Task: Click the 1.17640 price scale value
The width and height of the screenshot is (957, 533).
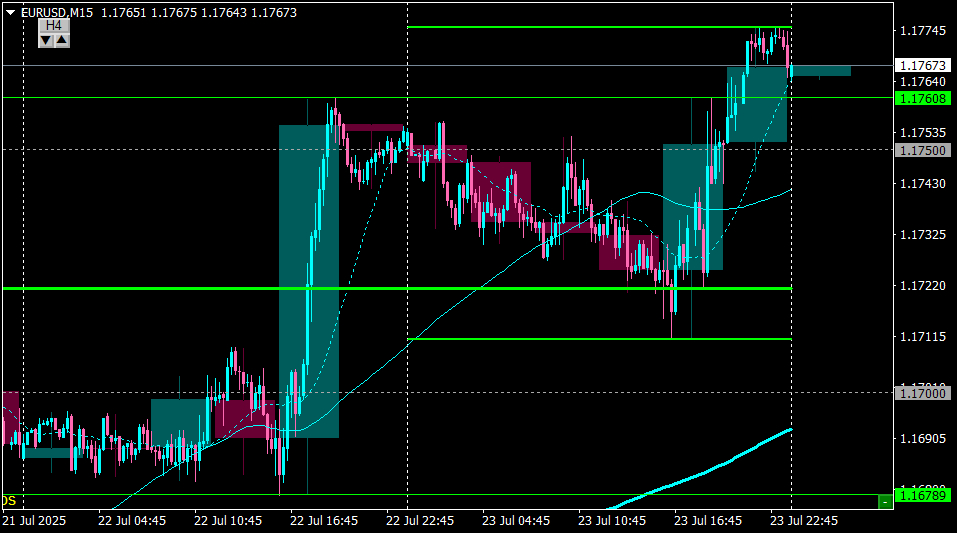Action: tap(923, 82)
